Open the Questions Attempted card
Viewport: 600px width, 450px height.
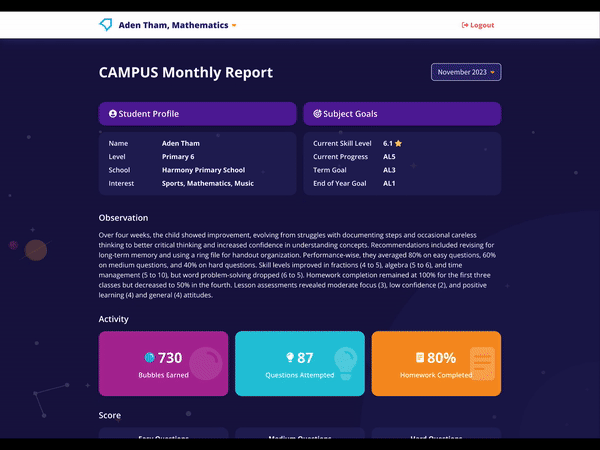(300, 364)
